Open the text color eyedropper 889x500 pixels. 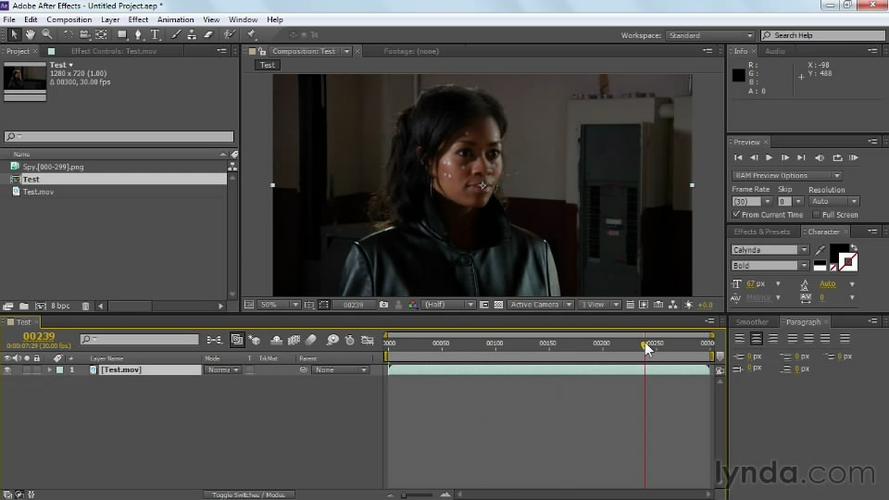pos(820,250)
